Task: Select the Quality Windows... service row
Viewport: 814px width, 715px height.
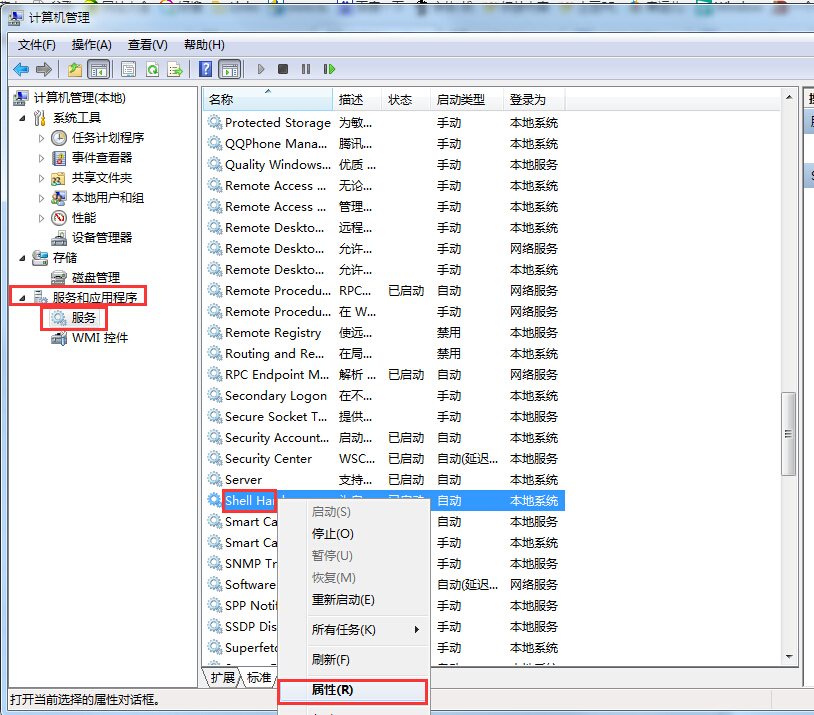Action: pyautogui.click(x=384, y=165)
